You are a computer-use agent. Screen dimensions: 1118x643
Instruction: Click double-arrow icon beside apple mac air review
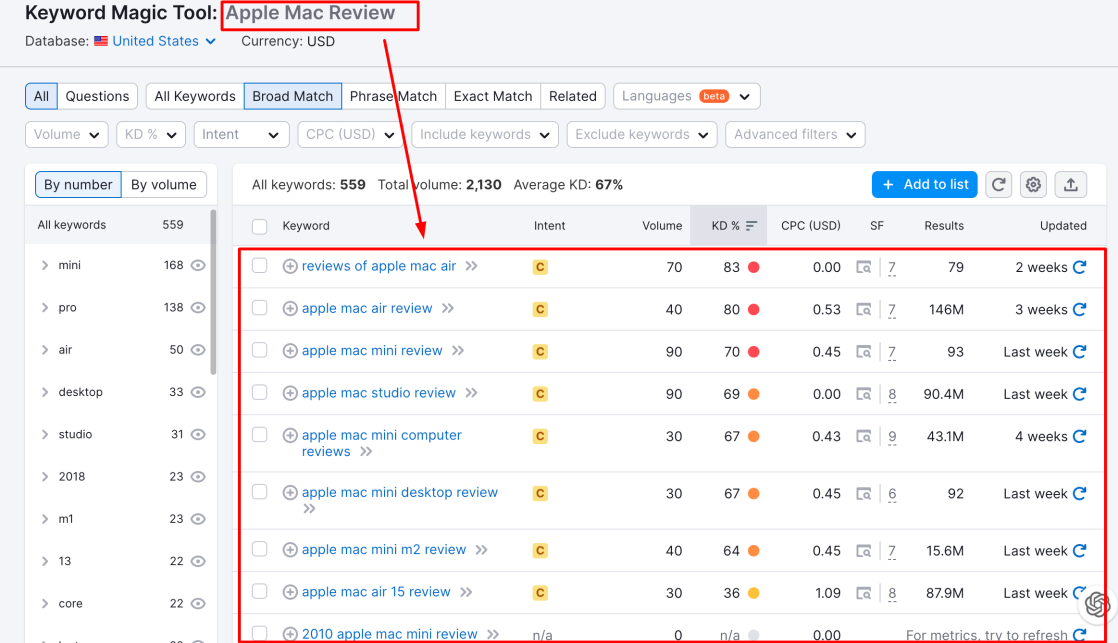click(448, 309)
